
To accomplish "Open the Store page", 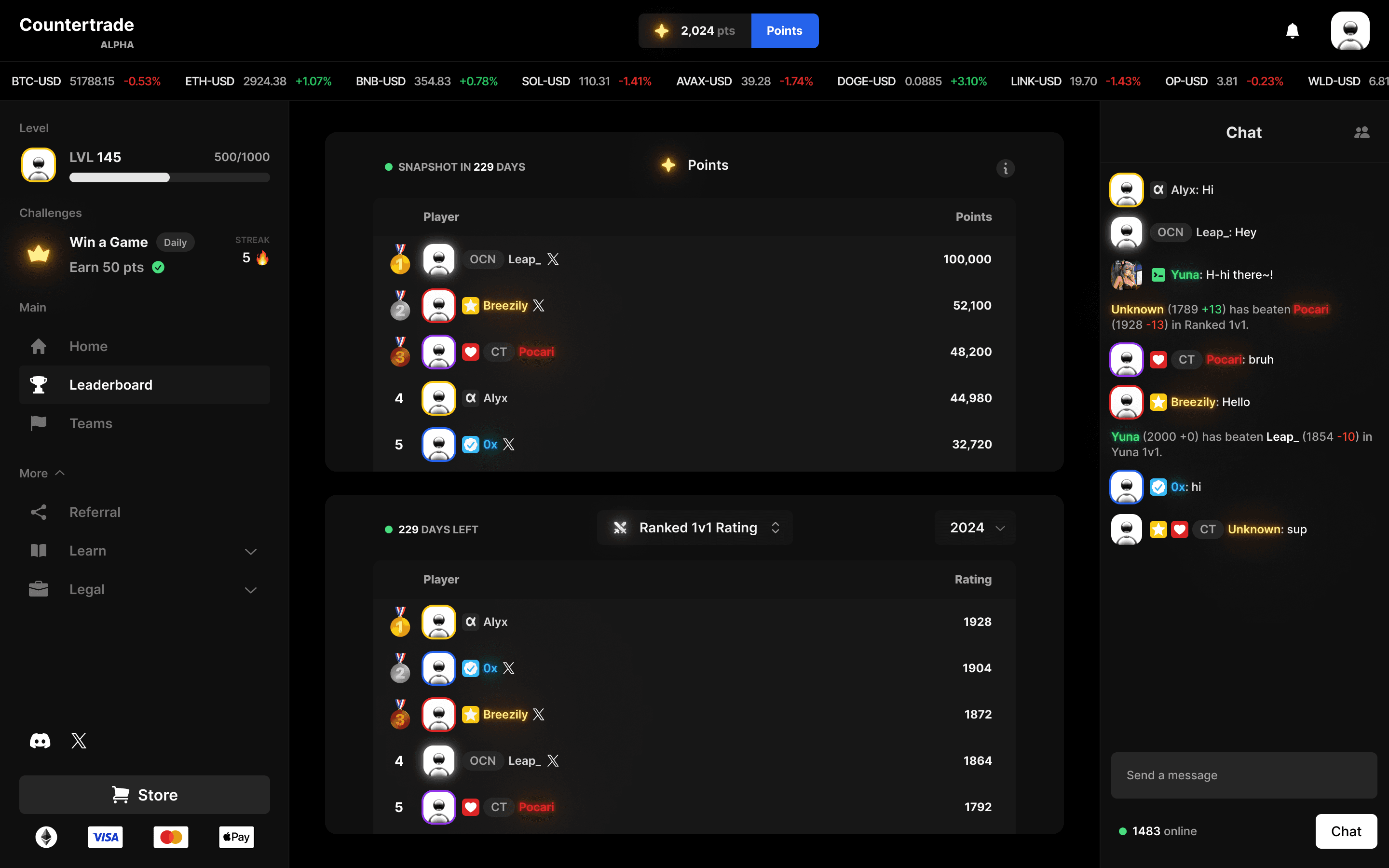I will 144,795.
